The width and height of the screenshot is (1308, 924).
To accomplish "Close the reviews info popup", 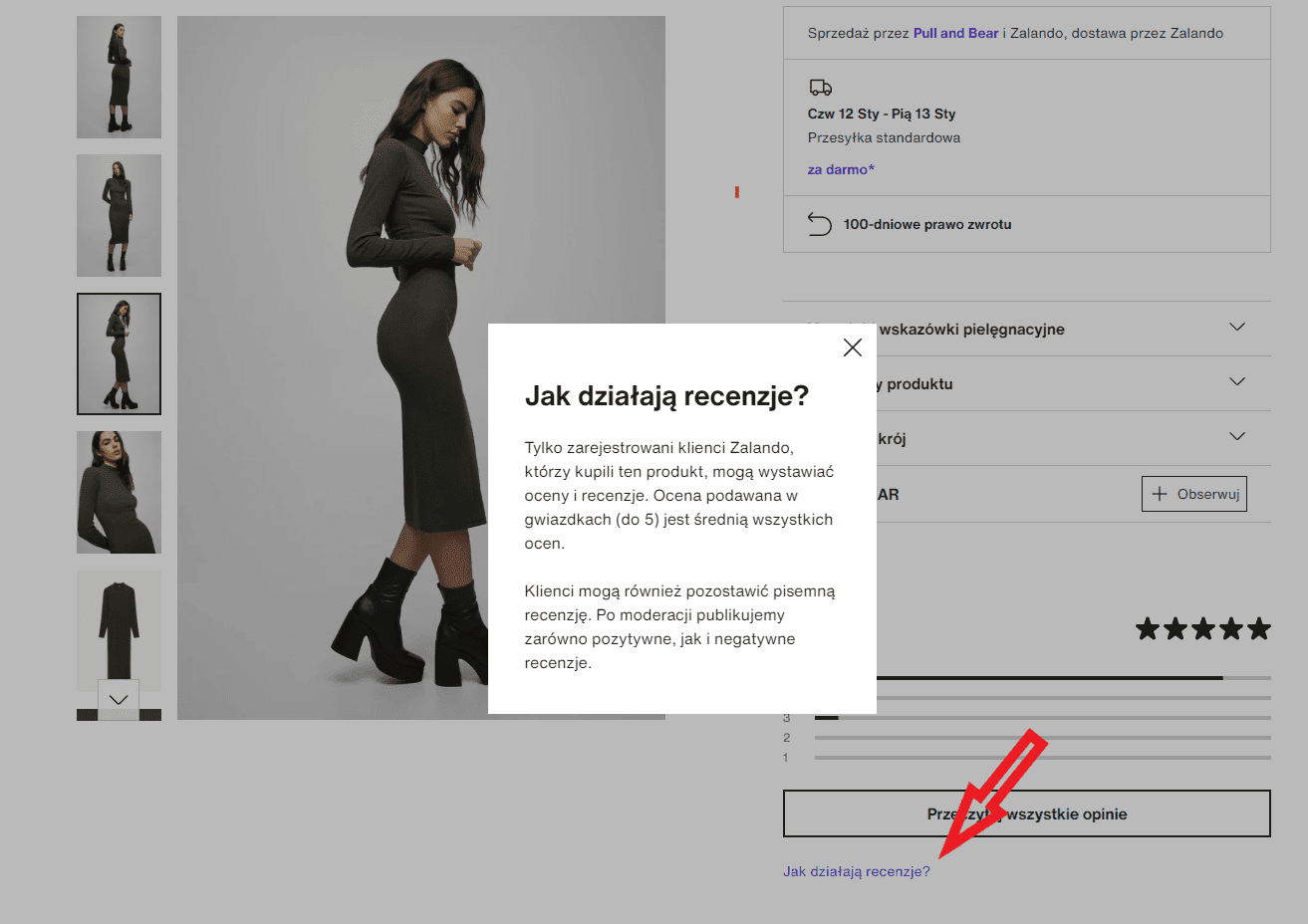I will [x=852, y=347].
